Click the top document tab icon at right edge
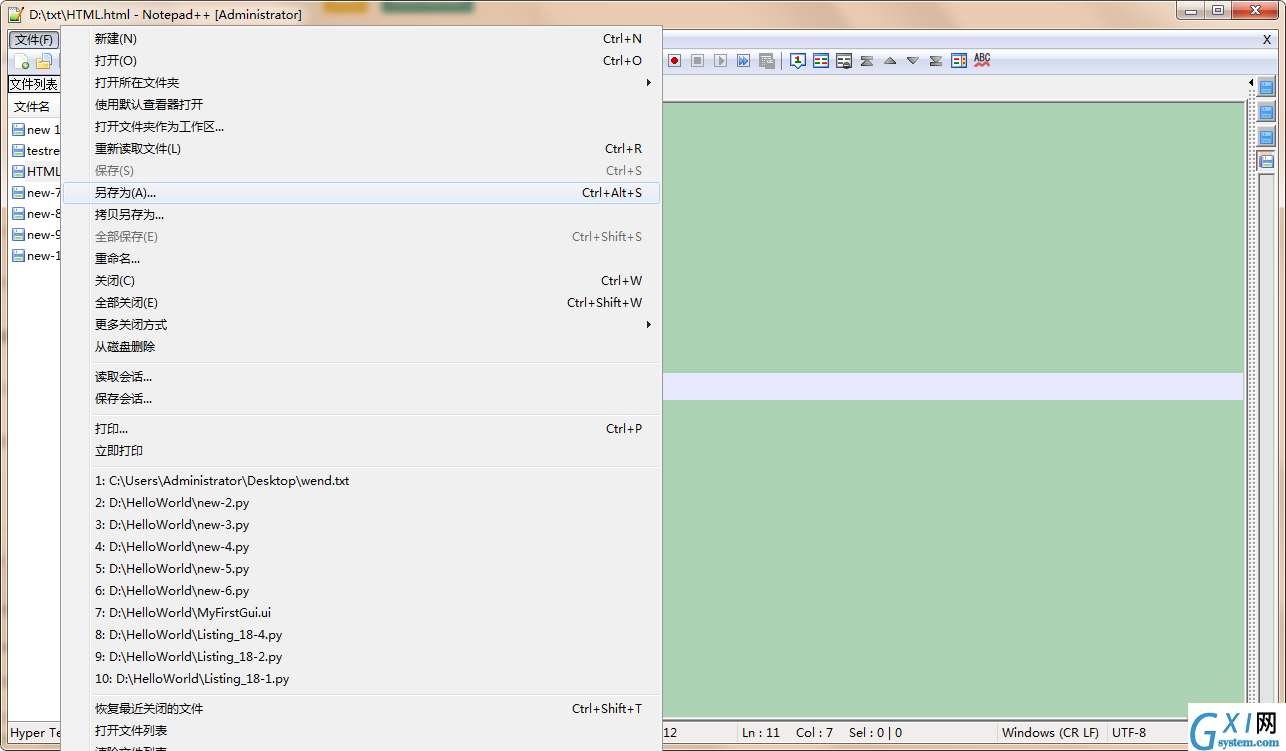Image resolution: width=1286 pixels, height=751 pixels. coord(1266,88)
